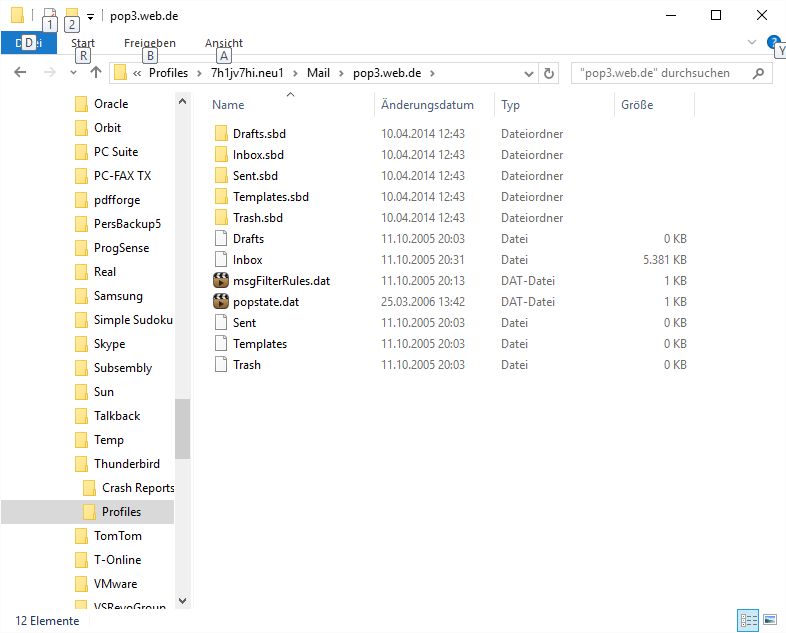
Task: Open the Datei ribbon tab
Action: (x=29, y=43)
